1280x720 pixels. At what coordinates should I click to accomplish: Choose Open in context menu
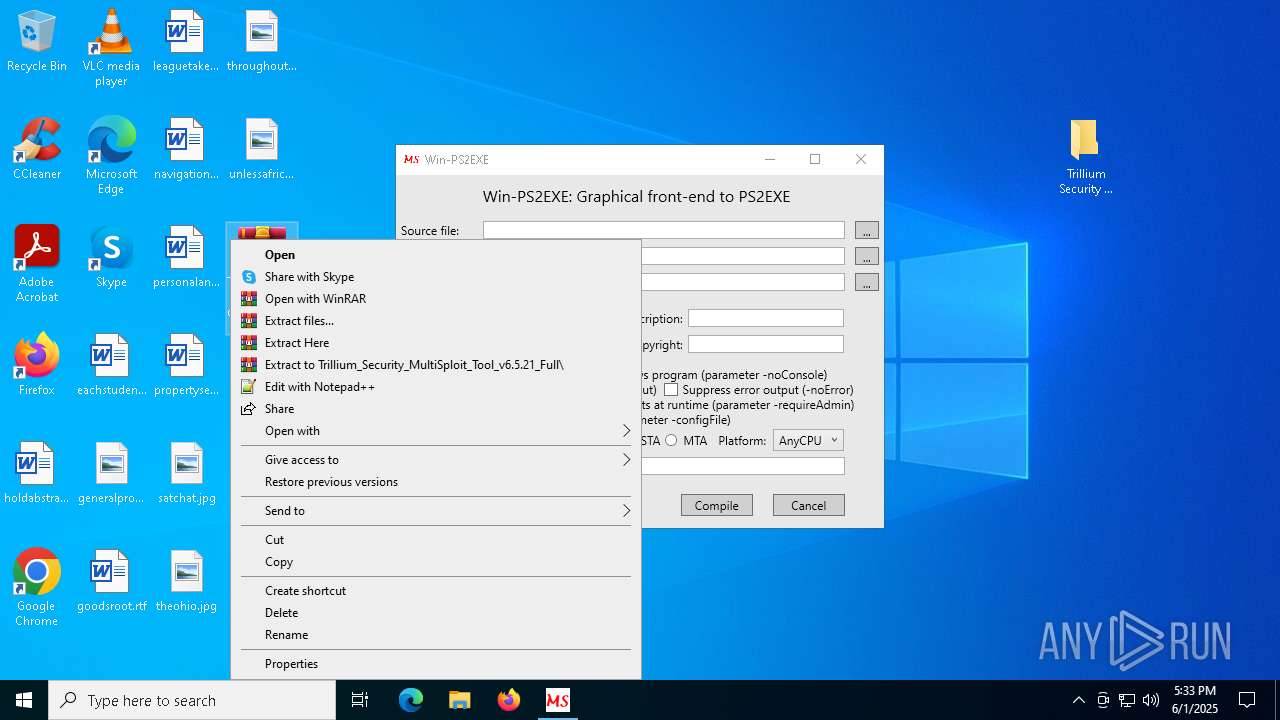click(x=436, y=255)
